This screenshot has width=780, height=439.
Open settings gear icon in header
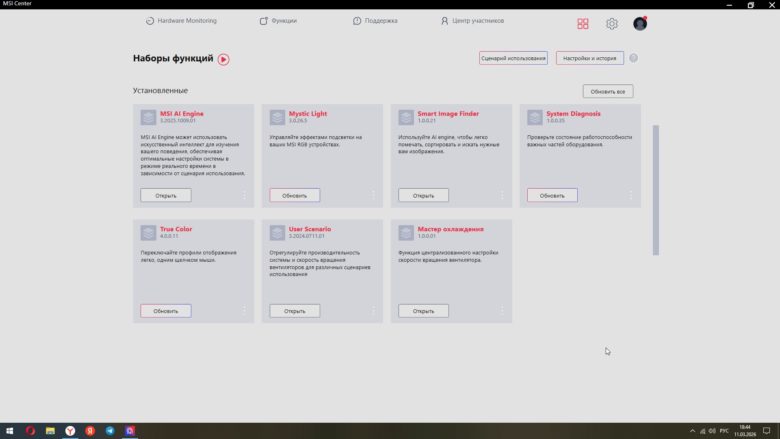click(x=612, y=23)
